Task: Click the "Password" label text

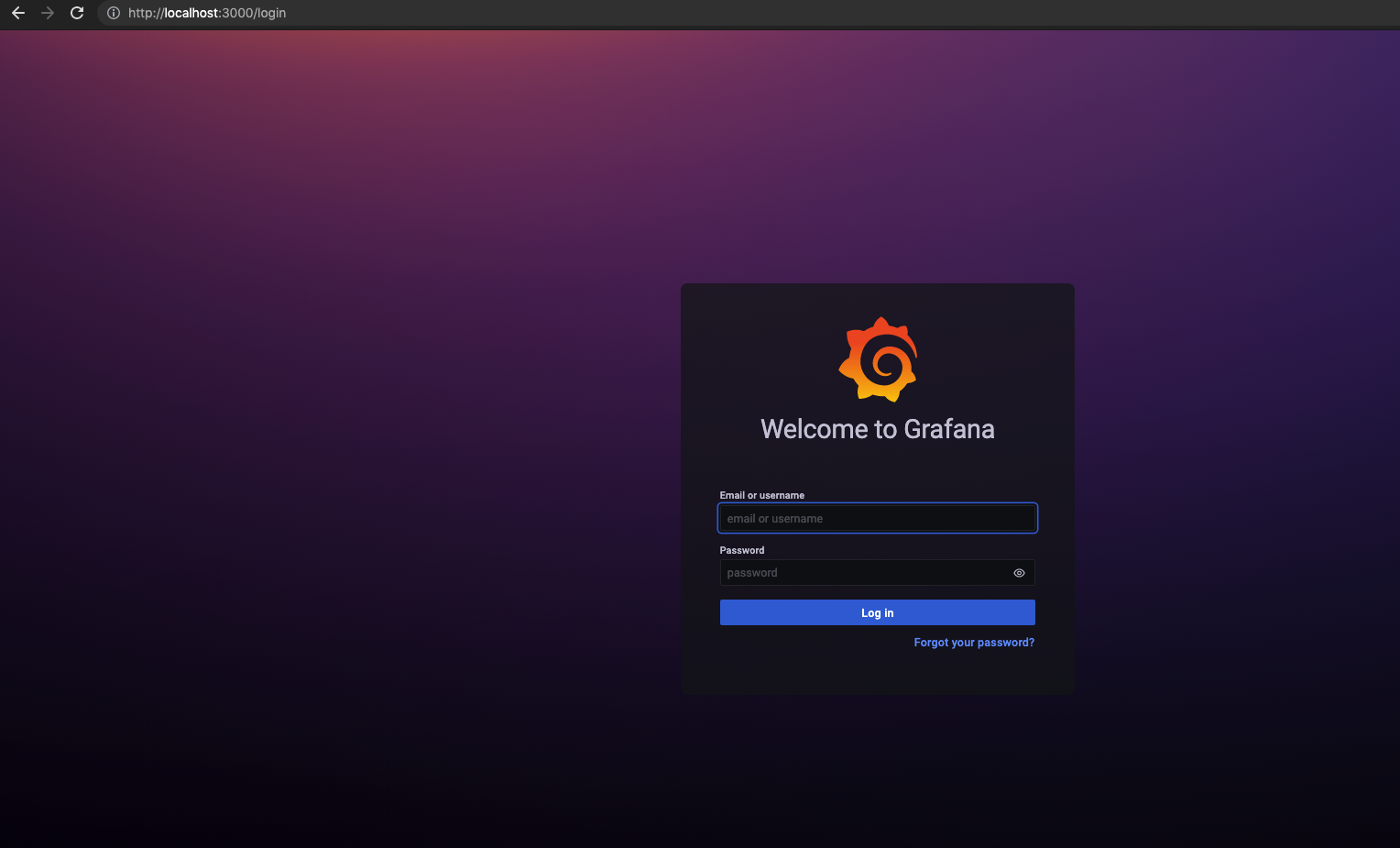Action: tap(742, 550)
